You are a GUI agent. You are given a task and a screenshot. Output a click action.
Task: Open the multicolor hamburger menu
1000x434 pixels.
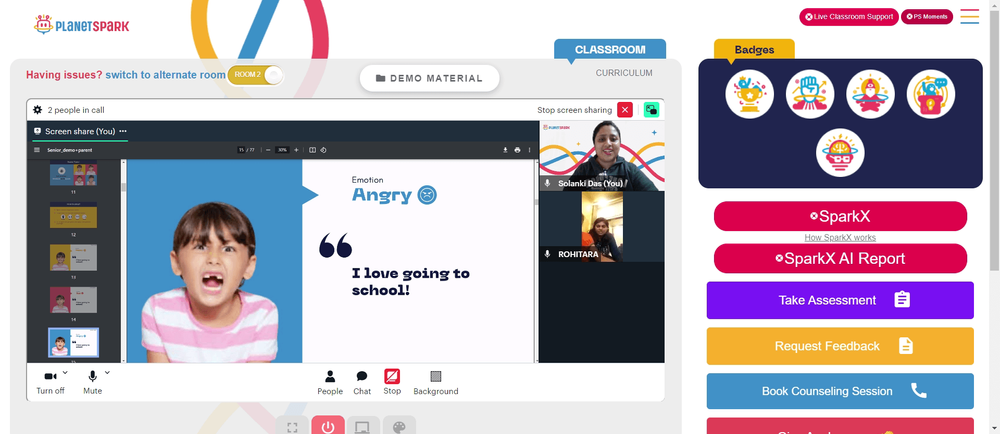[969, 17]
